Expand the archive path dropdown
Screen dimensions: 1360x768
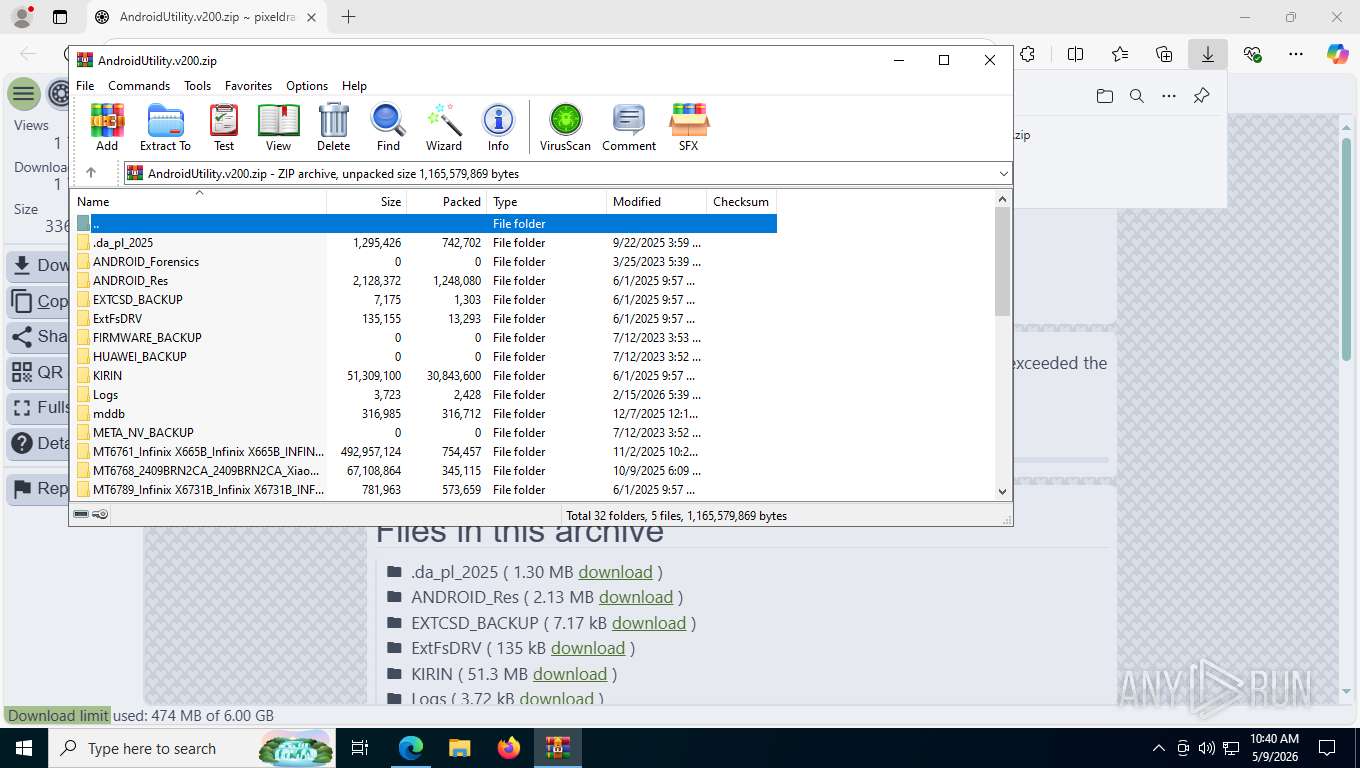(1004, 174)
